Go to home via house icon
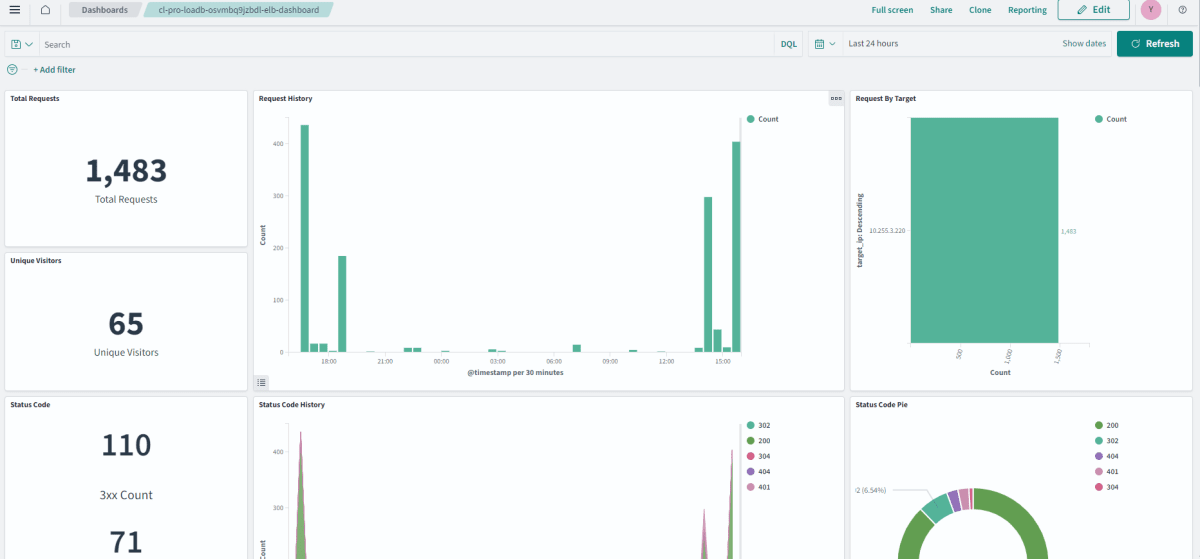The width and height of the screenshot is (1200, 559). (x=45, y=10)
